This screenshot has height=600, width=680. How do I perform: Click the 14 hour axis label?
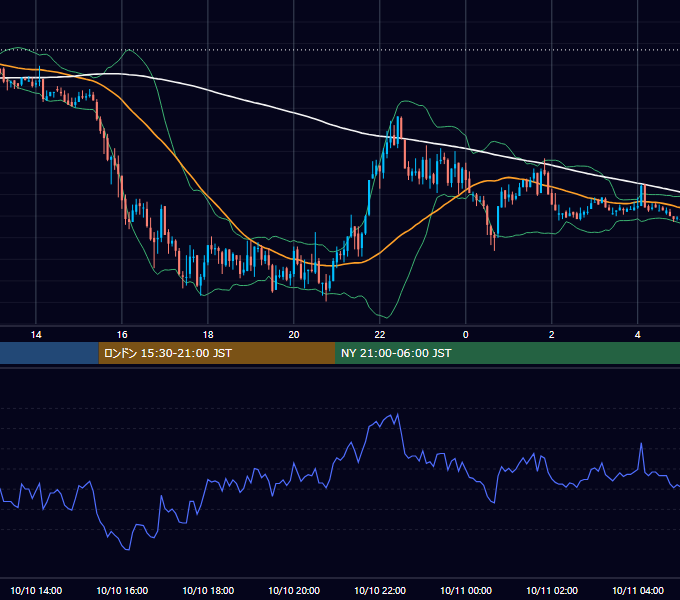click(x=36, y=335)
